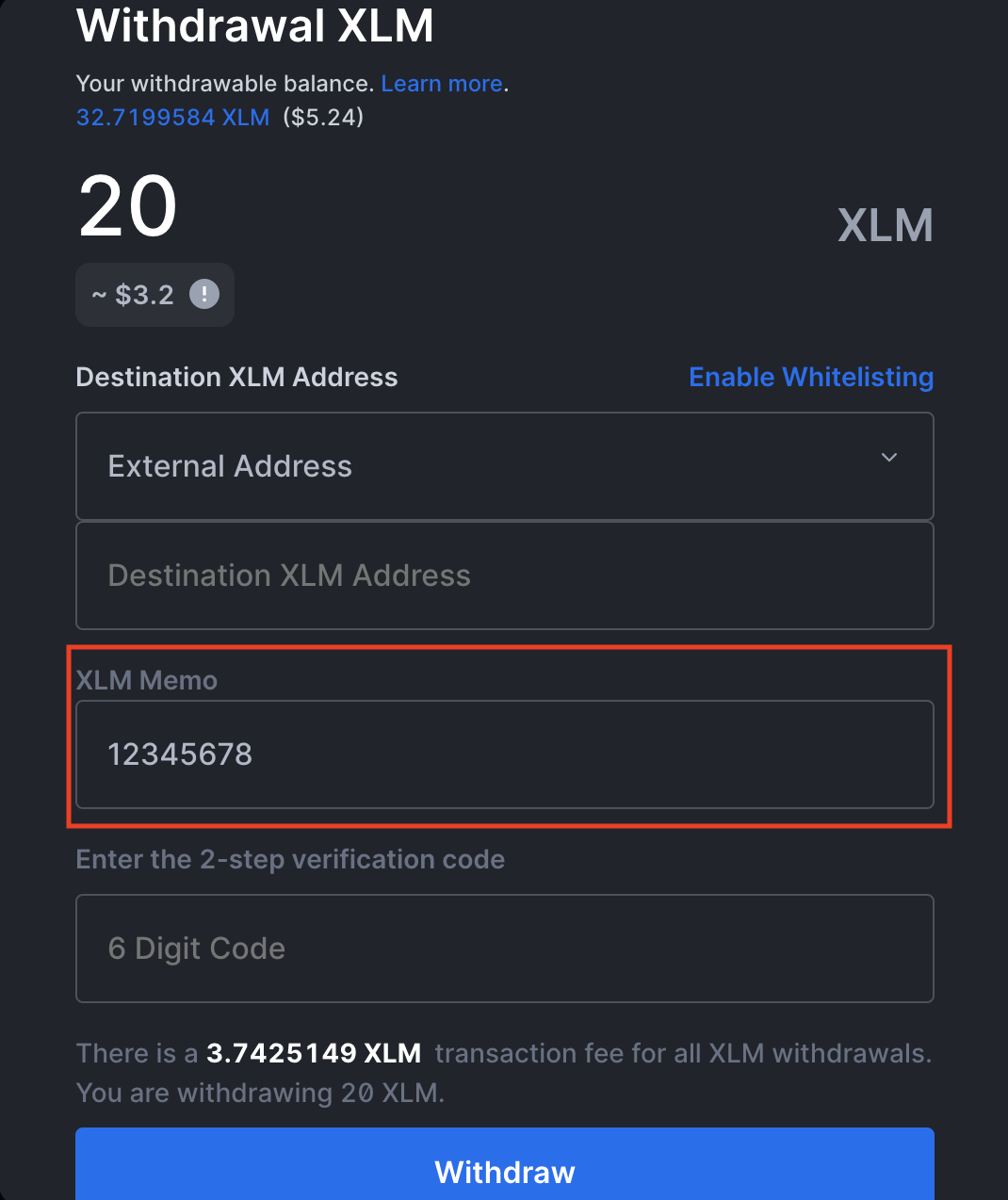1008x1200 pixels.
Task: Focus the 6 Digit Code field
Action: [x=505, y=949]
